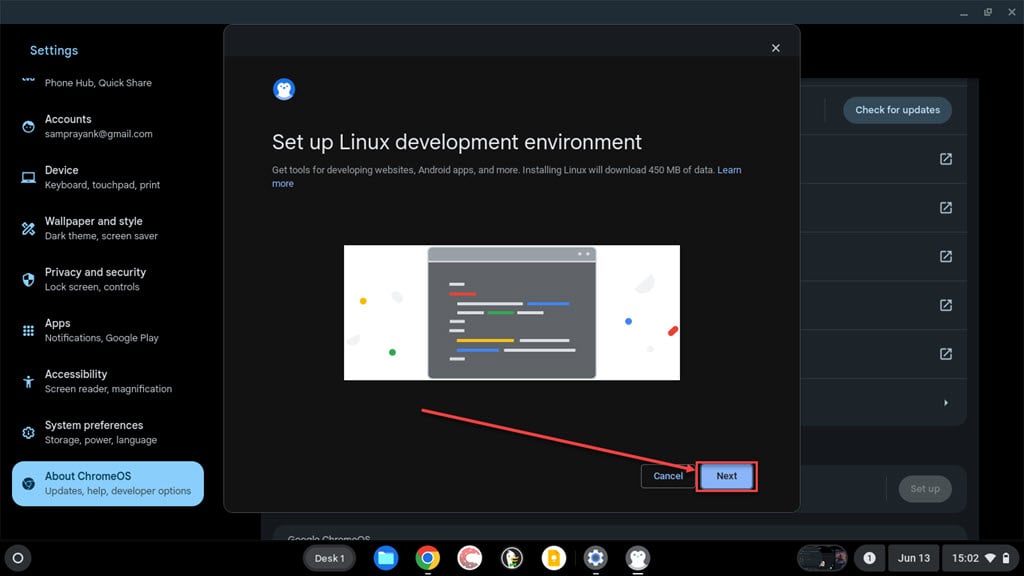This screenshot has width=1024, height=576.
Task: Click the Settings title heading
Action: [54, 50]
